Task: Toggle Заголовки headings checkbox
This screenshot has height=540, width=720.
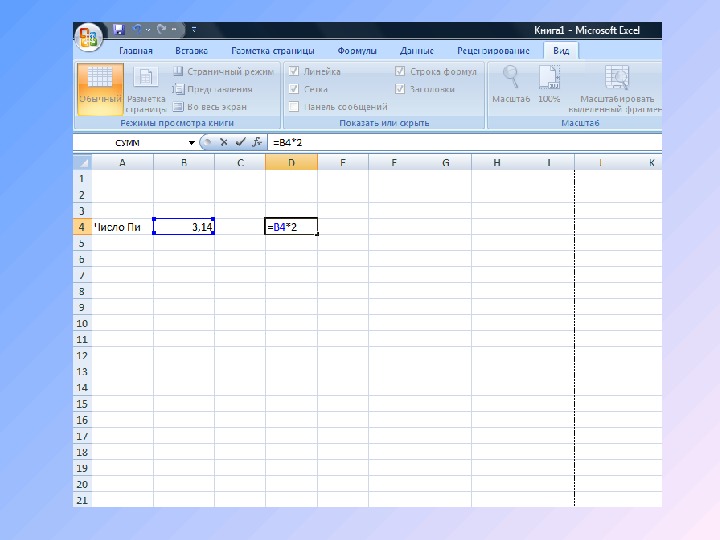Action: tap(400, 89)
